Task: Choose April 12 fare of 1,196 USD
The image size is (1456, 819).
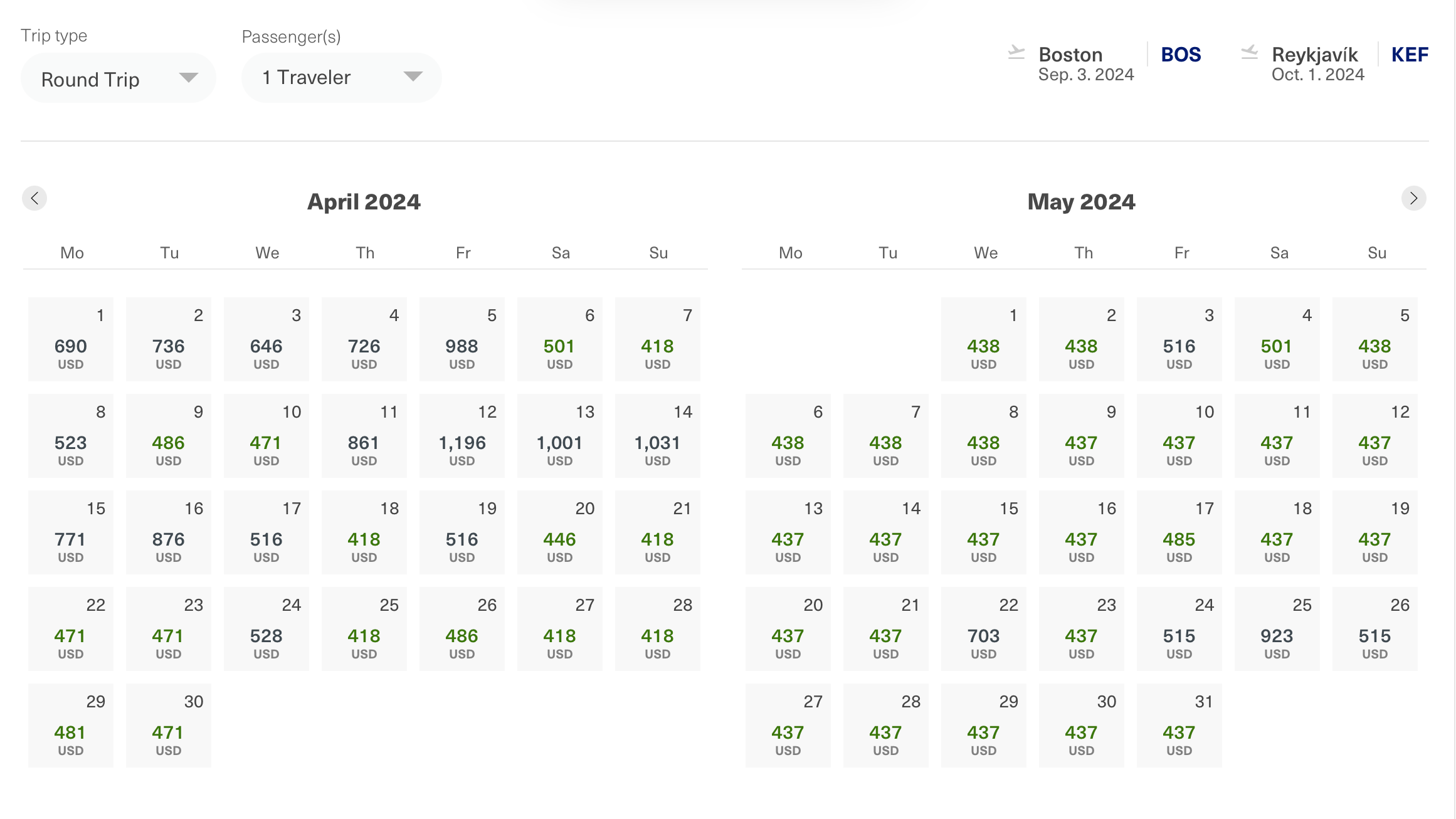Action: tap(462, 436)
